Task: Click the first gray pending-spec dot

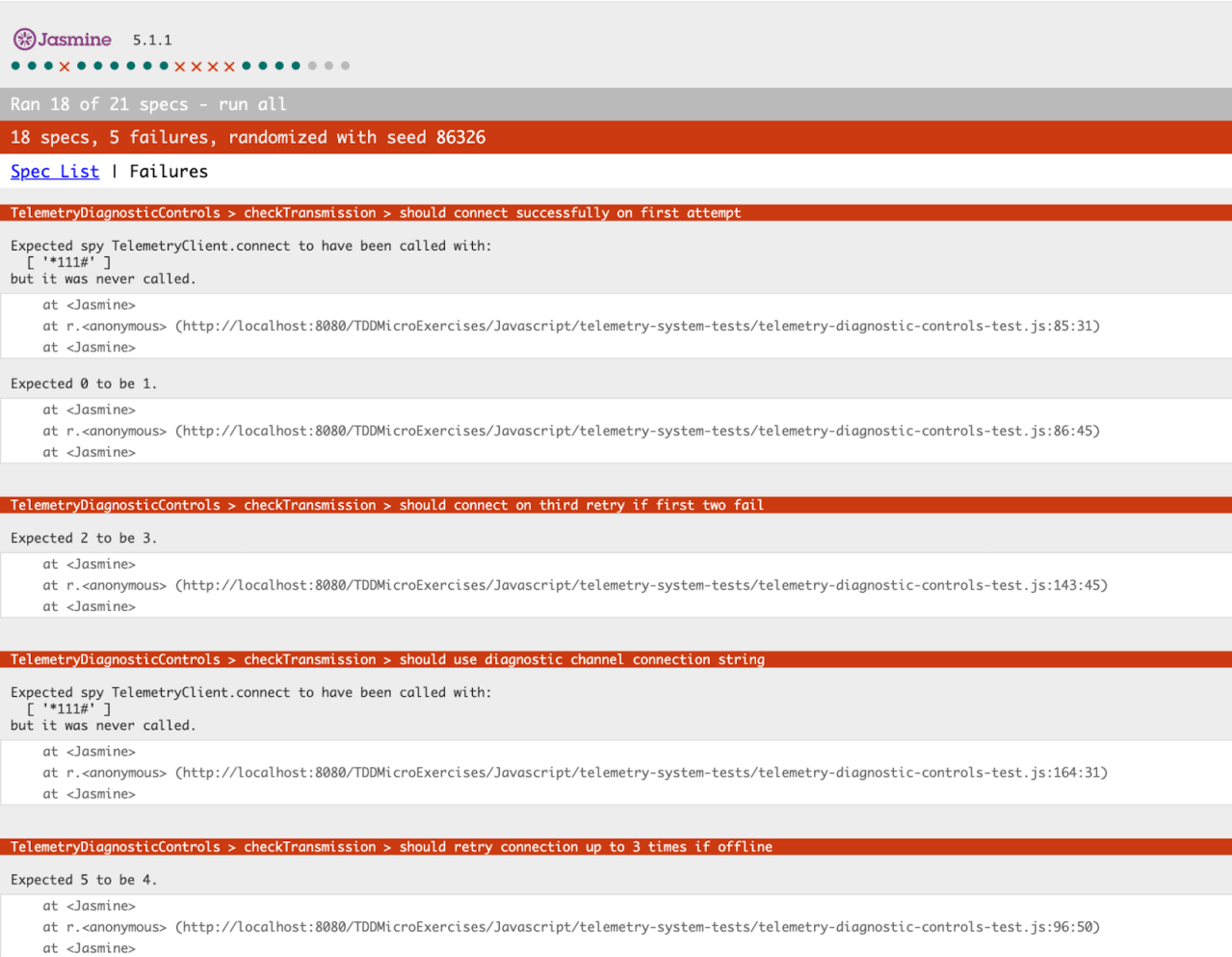Action: click(312, 66)
